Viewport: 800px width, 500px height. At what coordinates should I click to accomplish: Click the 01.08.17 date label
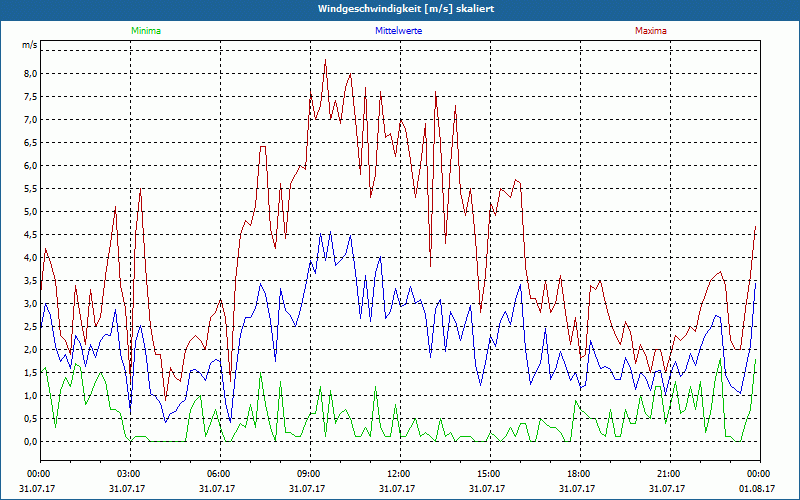pos(758,488)
